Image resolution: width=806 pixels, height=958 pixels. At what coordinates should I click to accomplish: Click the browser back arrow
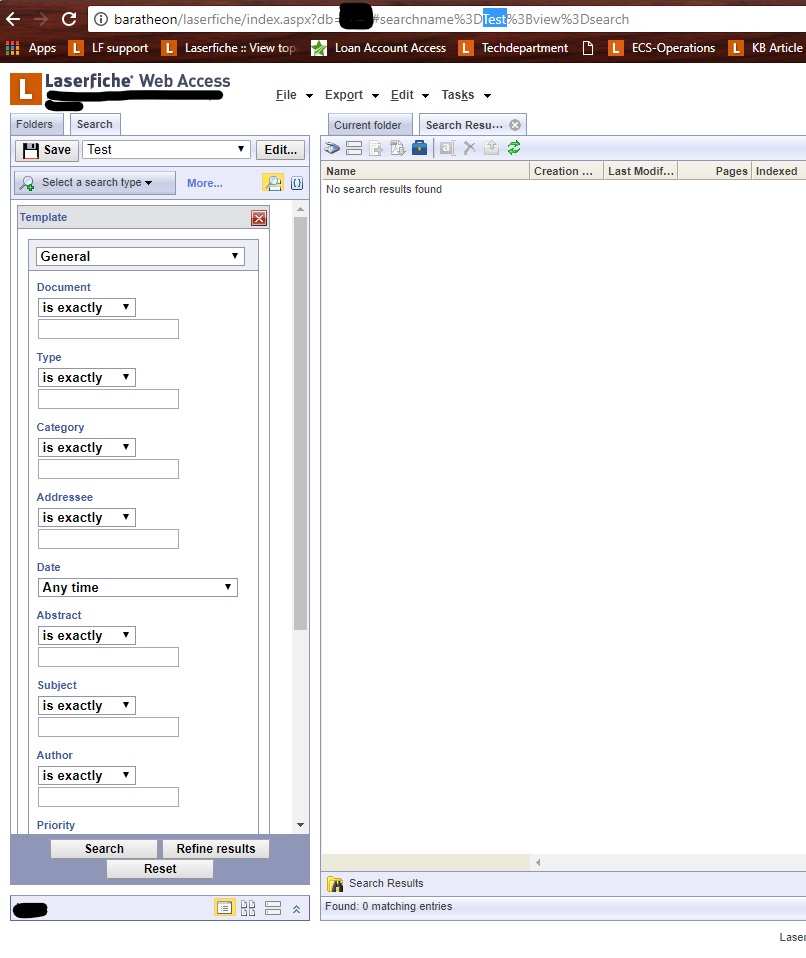tap(13, 19)
